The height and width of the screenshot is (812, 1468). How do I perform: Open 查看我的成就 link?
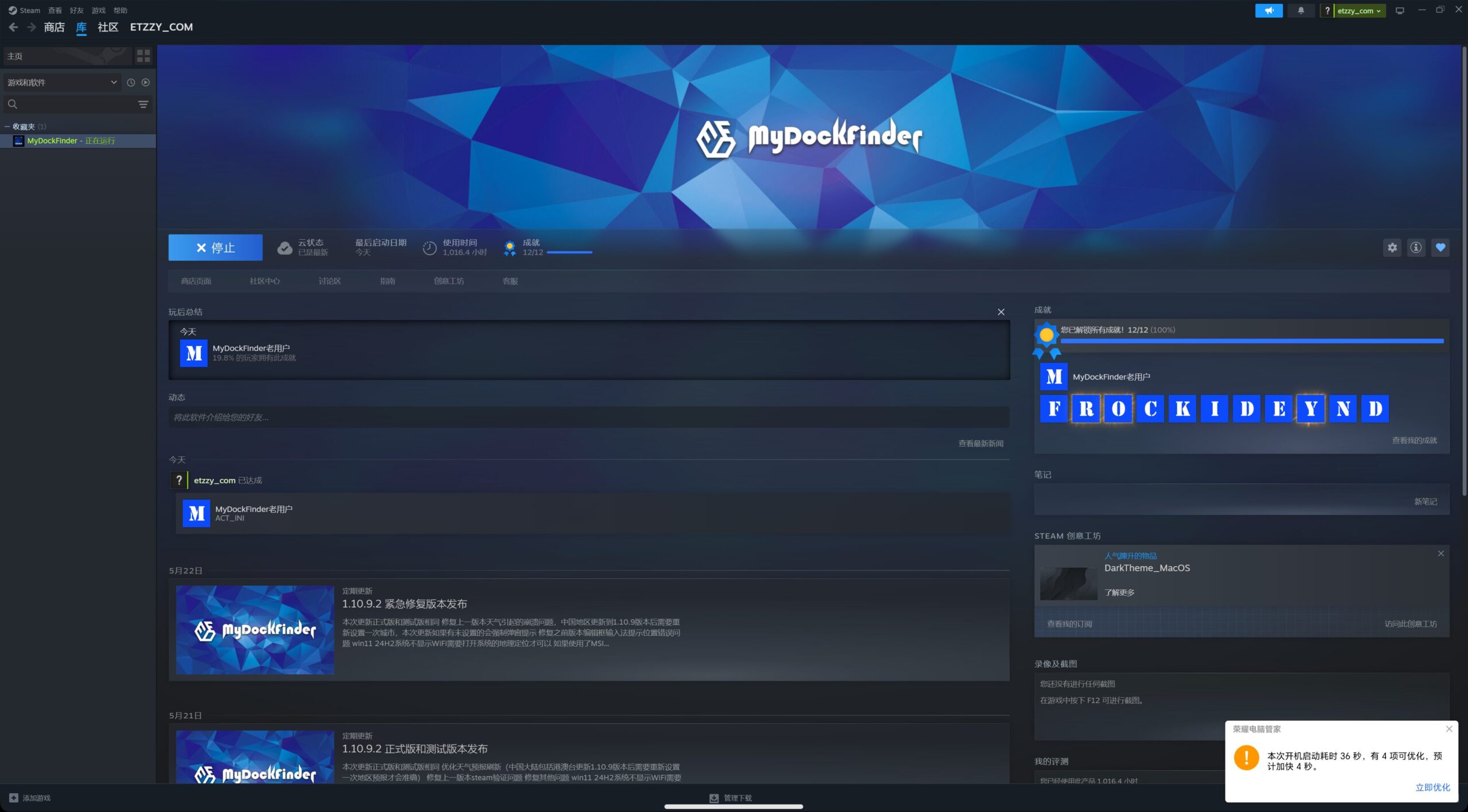1414,440
